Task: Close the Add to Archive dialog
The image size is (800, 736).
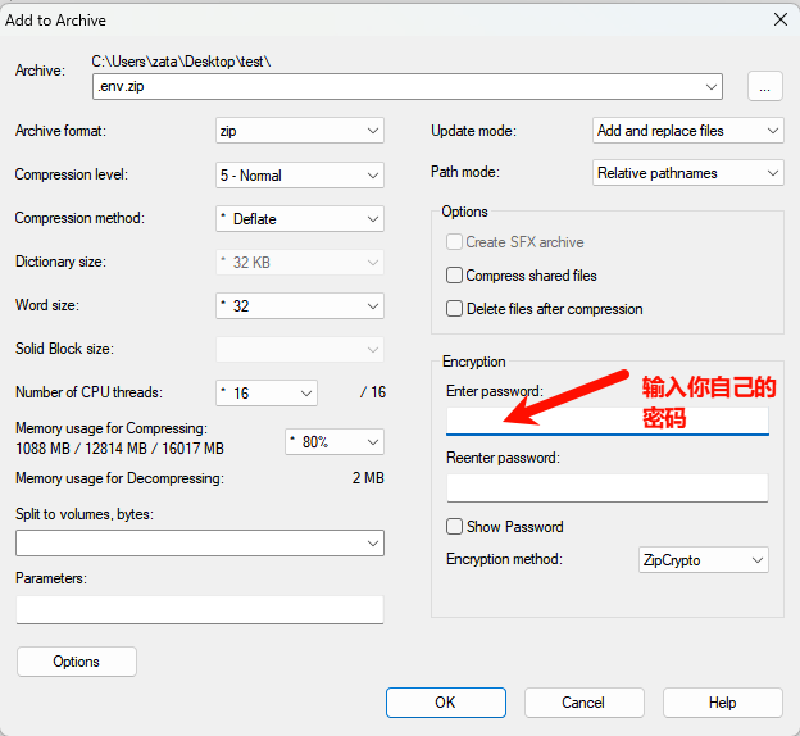Action: pos(780,20)
